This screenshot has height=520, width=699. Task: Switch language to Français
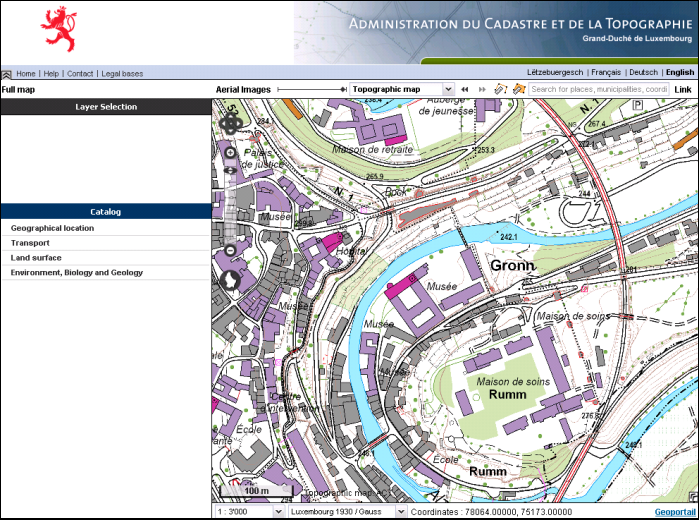tap(606, 73)
